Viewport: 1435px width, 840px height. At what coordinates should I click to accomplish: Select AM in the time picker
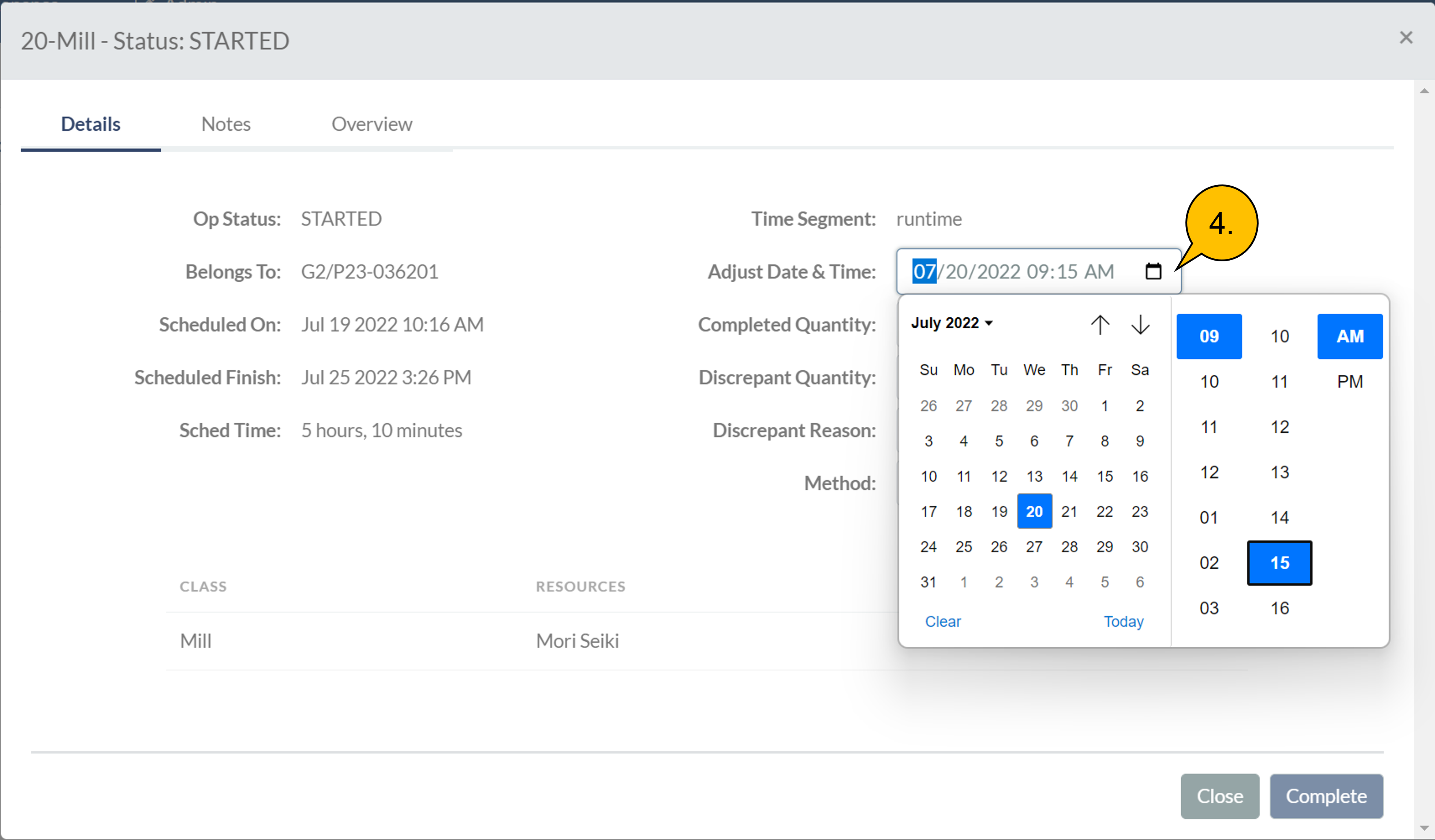tap(1350, 336)
